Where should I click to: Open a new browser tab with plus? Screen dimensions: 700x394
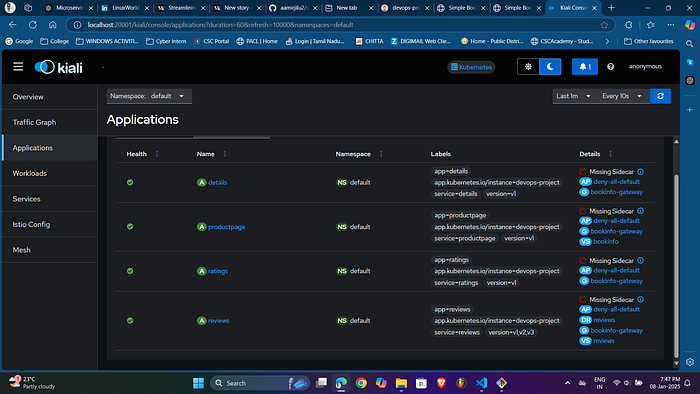click(x=611, y=8)
